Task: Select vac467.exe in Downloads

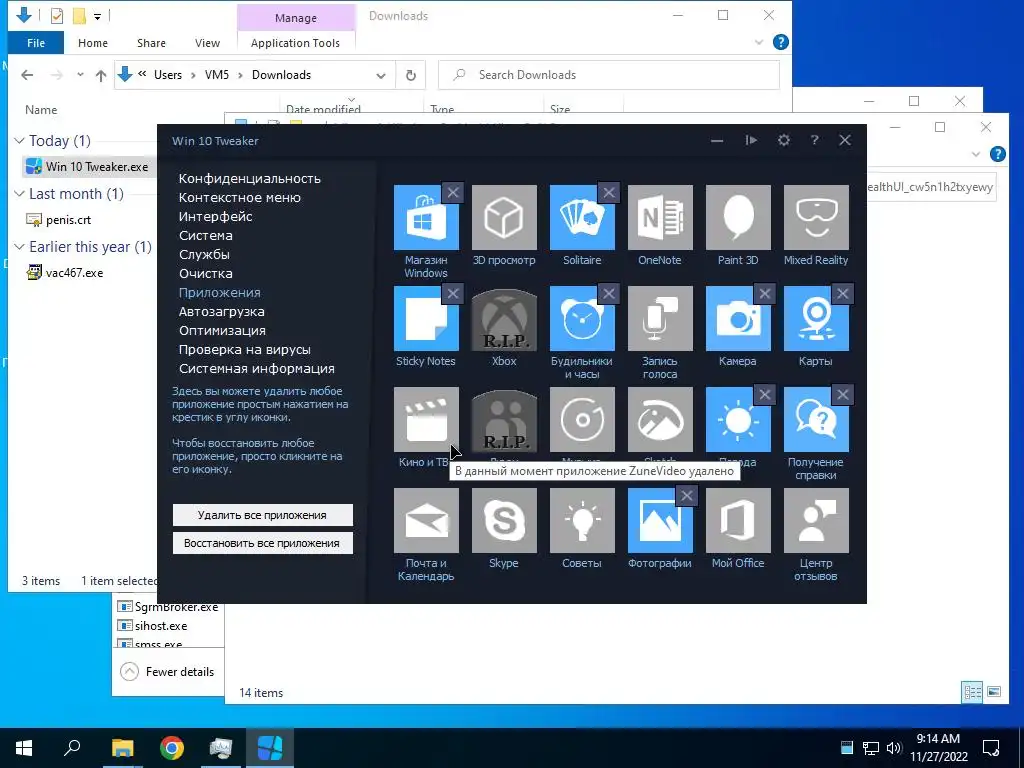Action: click(65, 273)
